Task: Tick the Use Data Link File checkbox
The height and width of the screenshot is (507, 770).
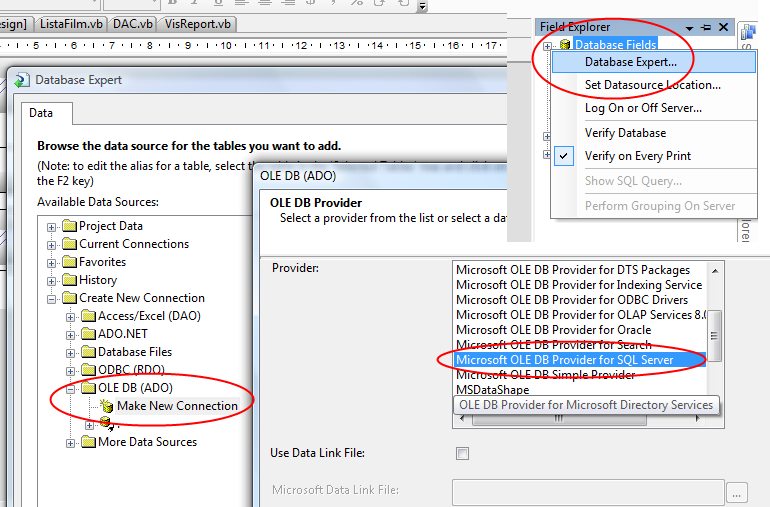Action: pyautogui.click(x=462, y=453)
